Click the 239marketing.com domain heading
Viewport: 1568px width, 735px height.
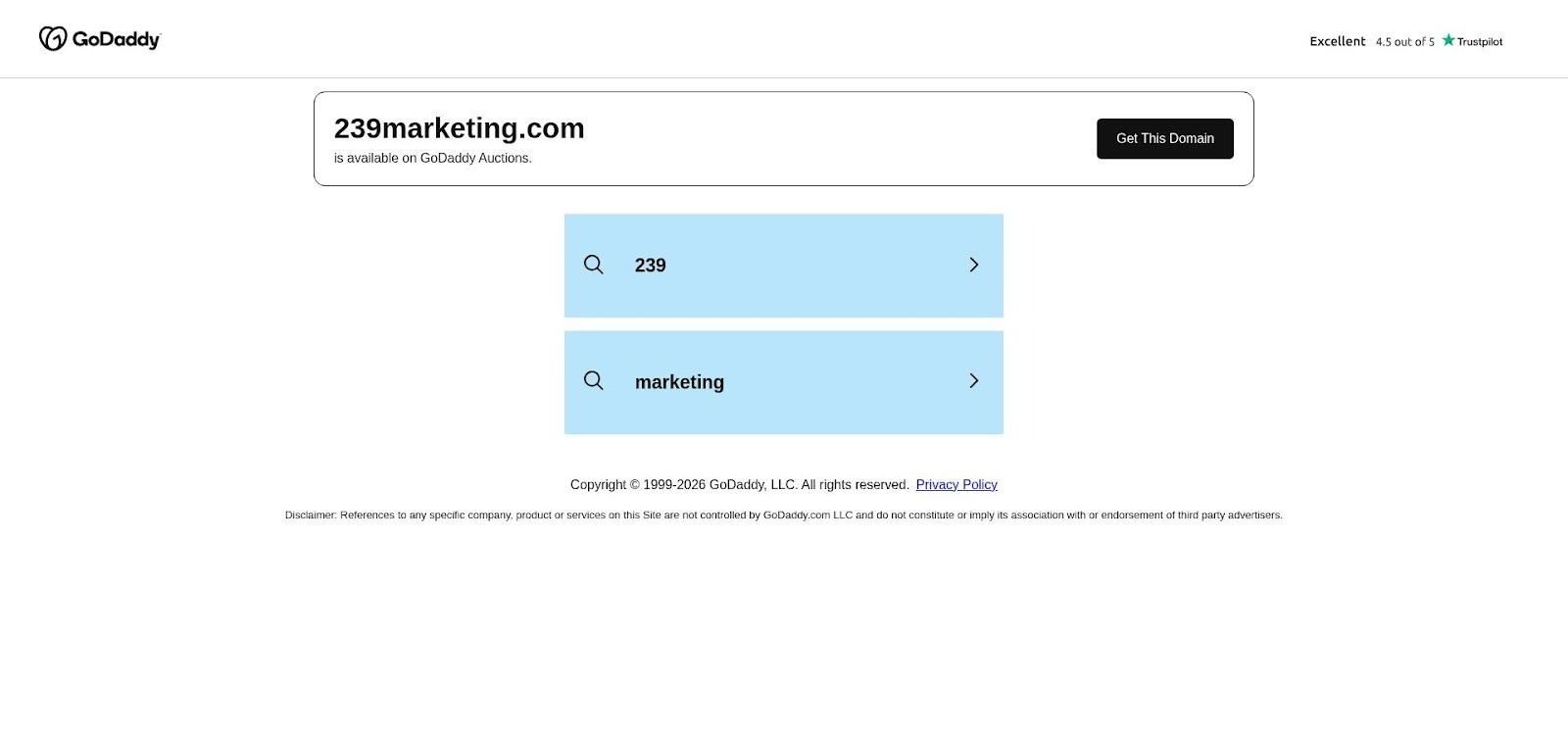coord(460,128)
